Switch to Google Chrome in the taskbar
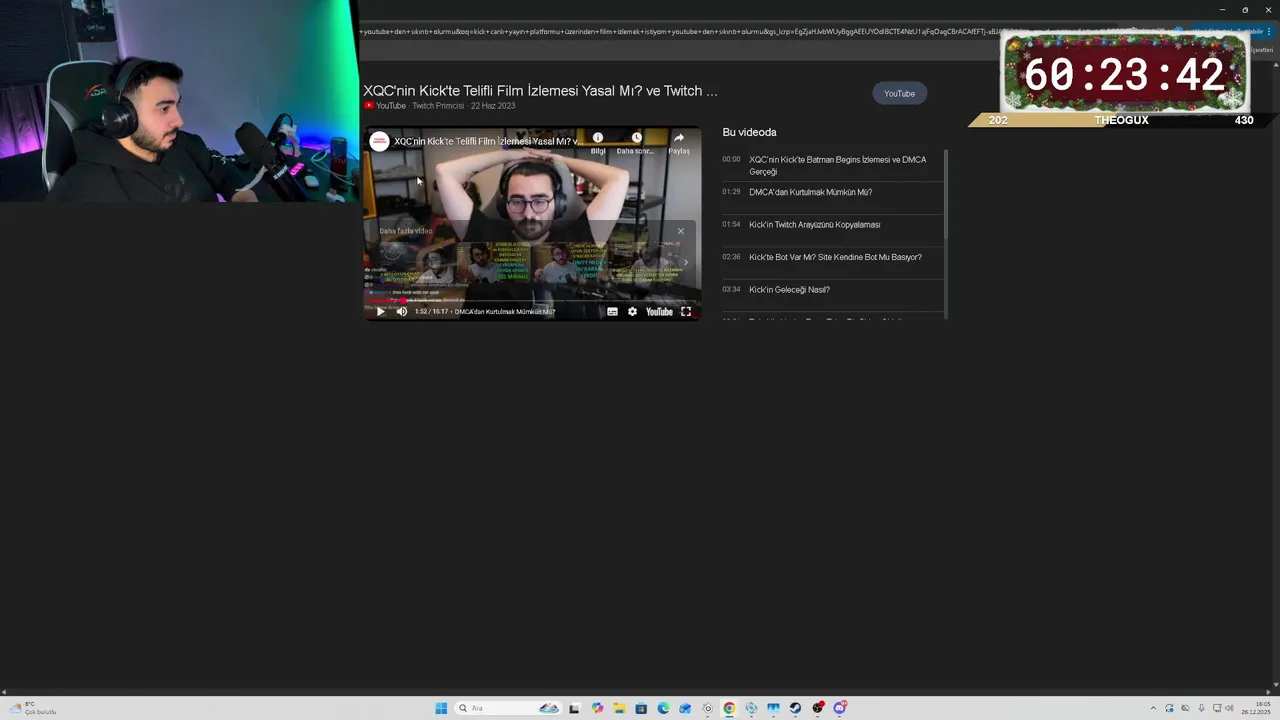 (x=729, y=708)
